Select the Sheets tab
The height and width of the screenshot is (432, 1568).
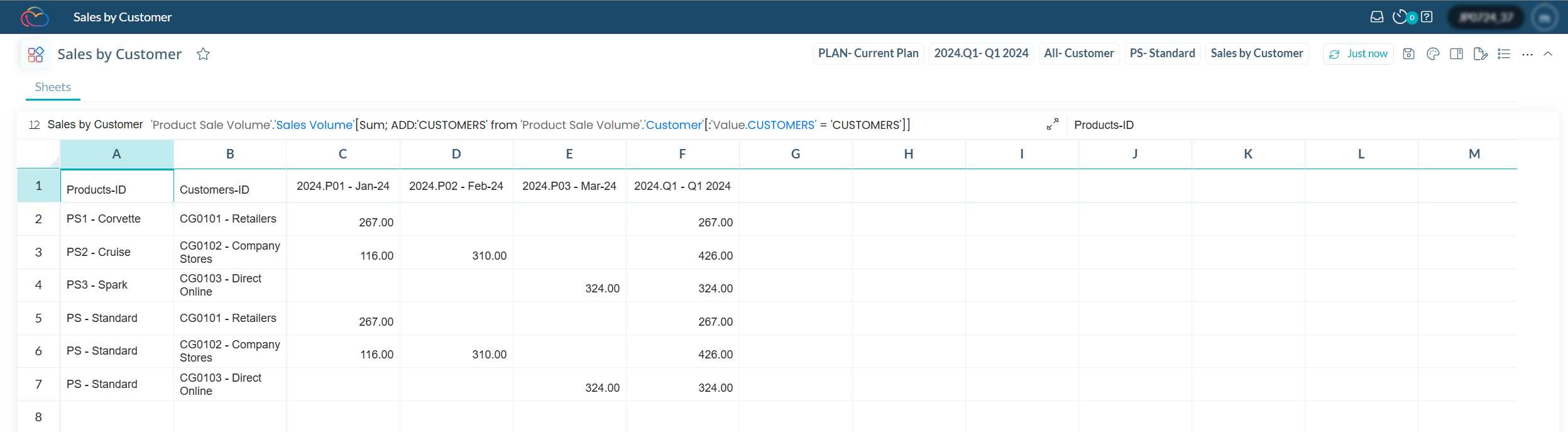tap(53, 87)
